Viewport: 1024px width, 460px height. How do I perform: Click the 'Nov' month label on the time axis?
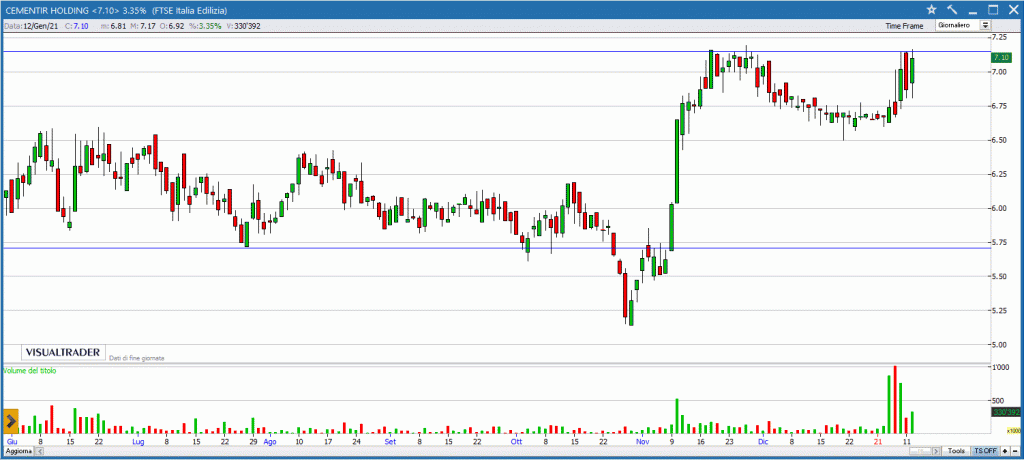(643, 442)
